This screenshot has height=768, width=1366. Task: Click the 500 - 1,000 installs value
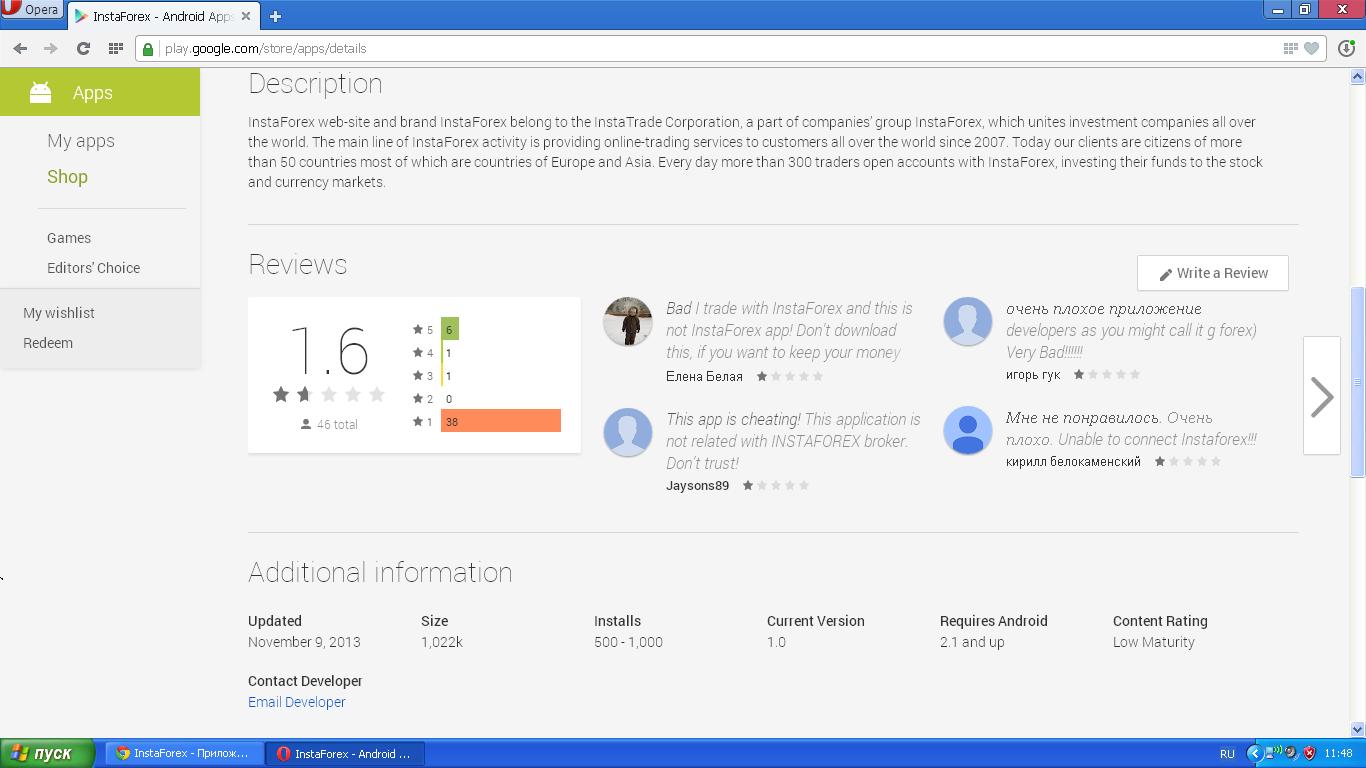pyautogui.click(x=628, y=642)
